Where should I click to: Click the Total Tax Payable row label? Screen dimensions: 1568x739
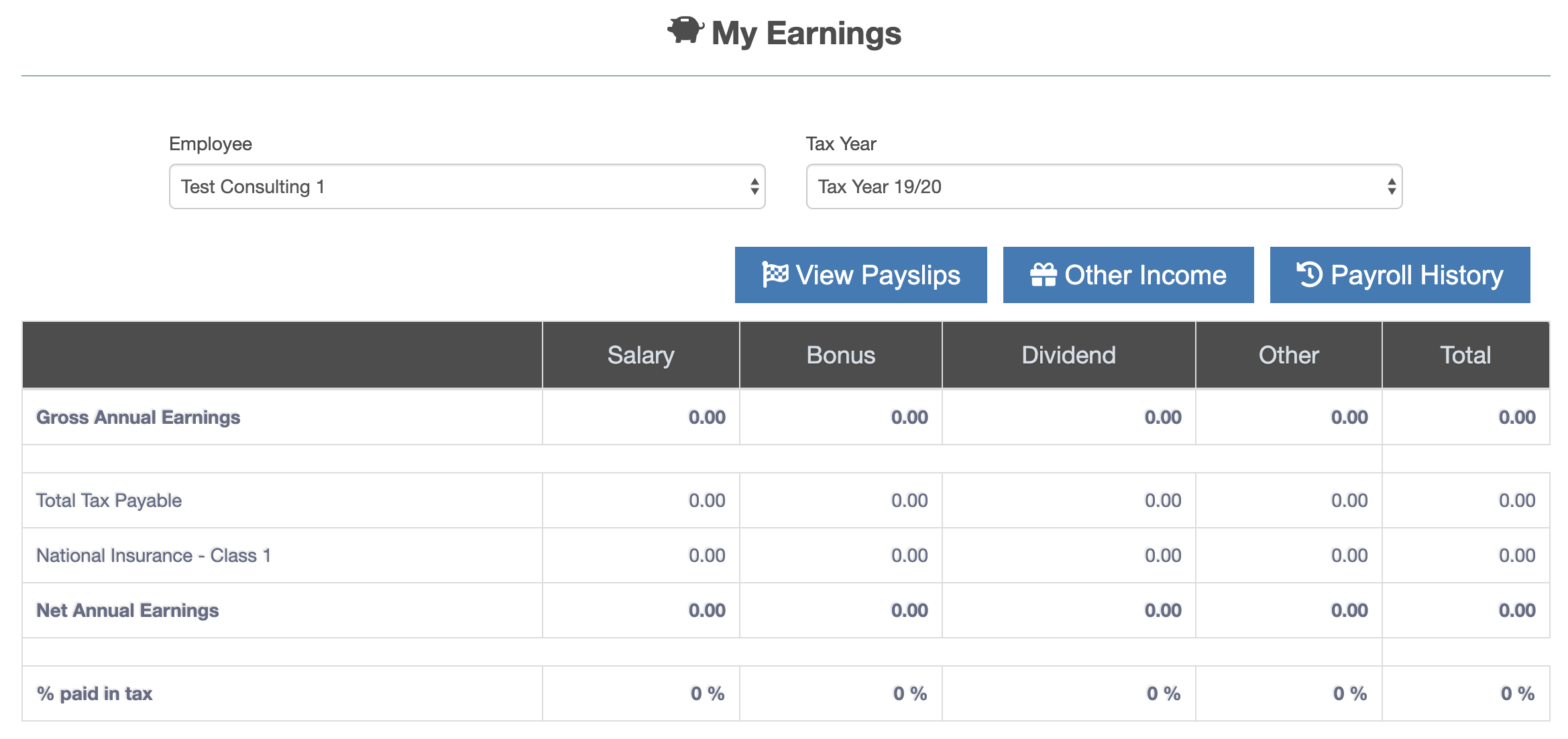pyautogui.click(x=109, y=500)
